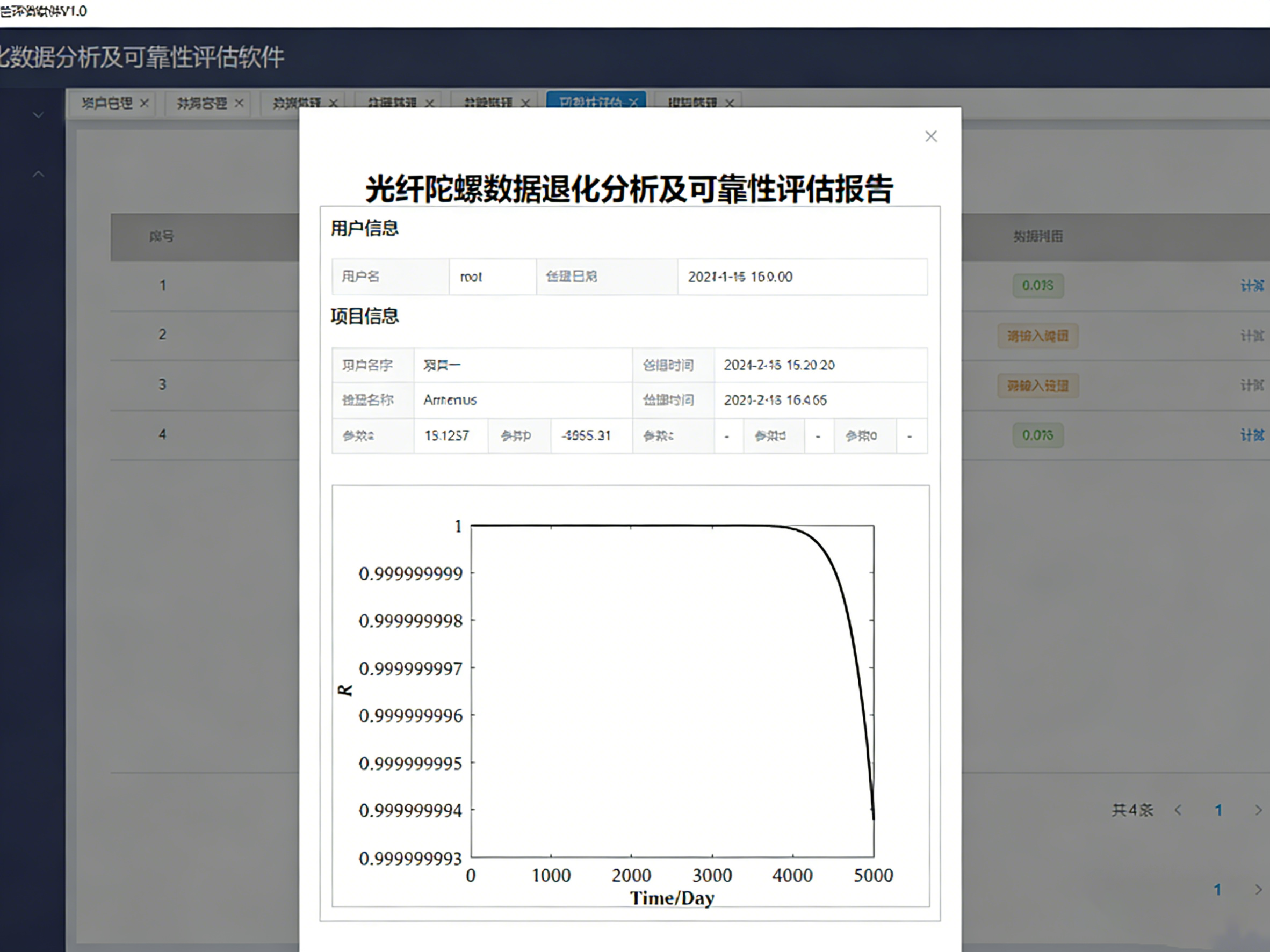Collapse the panel via the up chevron

point(39,173)
